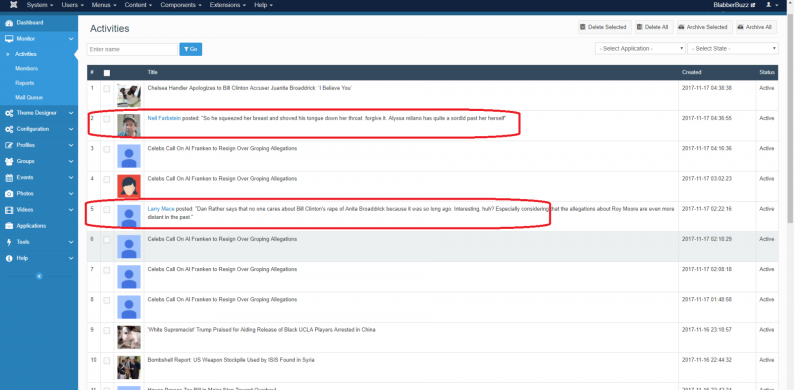The width and height of the screenshot is (800, 390).
Task: Expand the Videos chevron
Action: (x=71, y=210)
